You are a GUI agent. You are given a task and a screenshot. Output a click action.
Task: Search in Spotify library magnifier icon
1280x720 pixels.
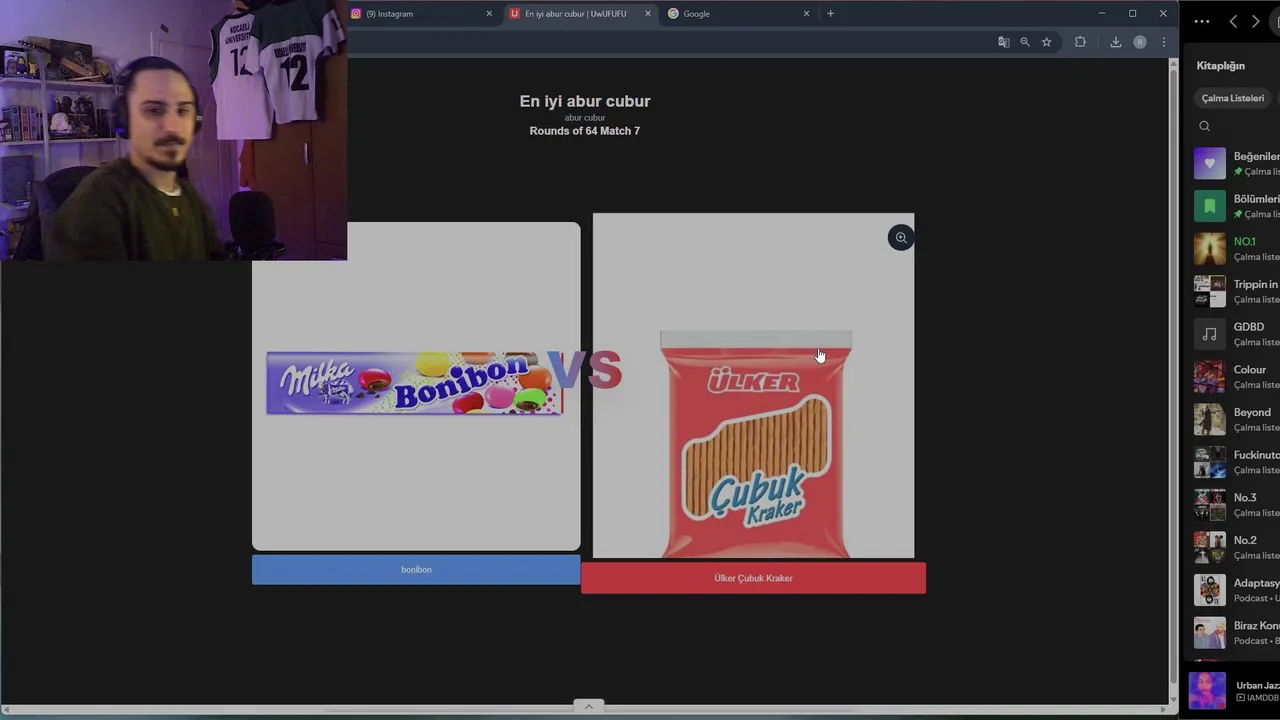(x=1204, y=126)
